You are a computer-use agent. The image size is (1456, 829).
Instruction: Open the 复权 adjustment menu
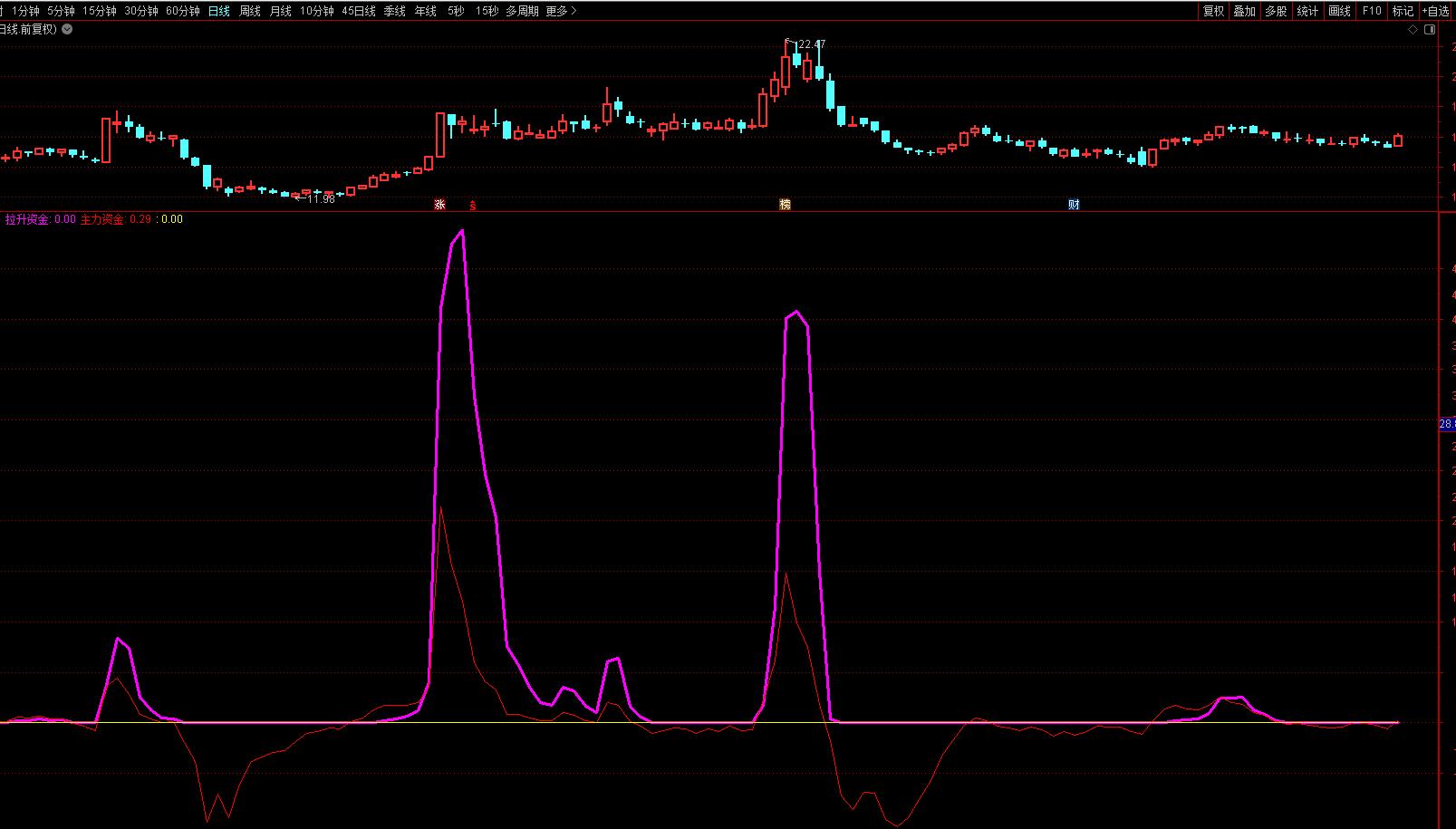click(x=1213, y=11)
